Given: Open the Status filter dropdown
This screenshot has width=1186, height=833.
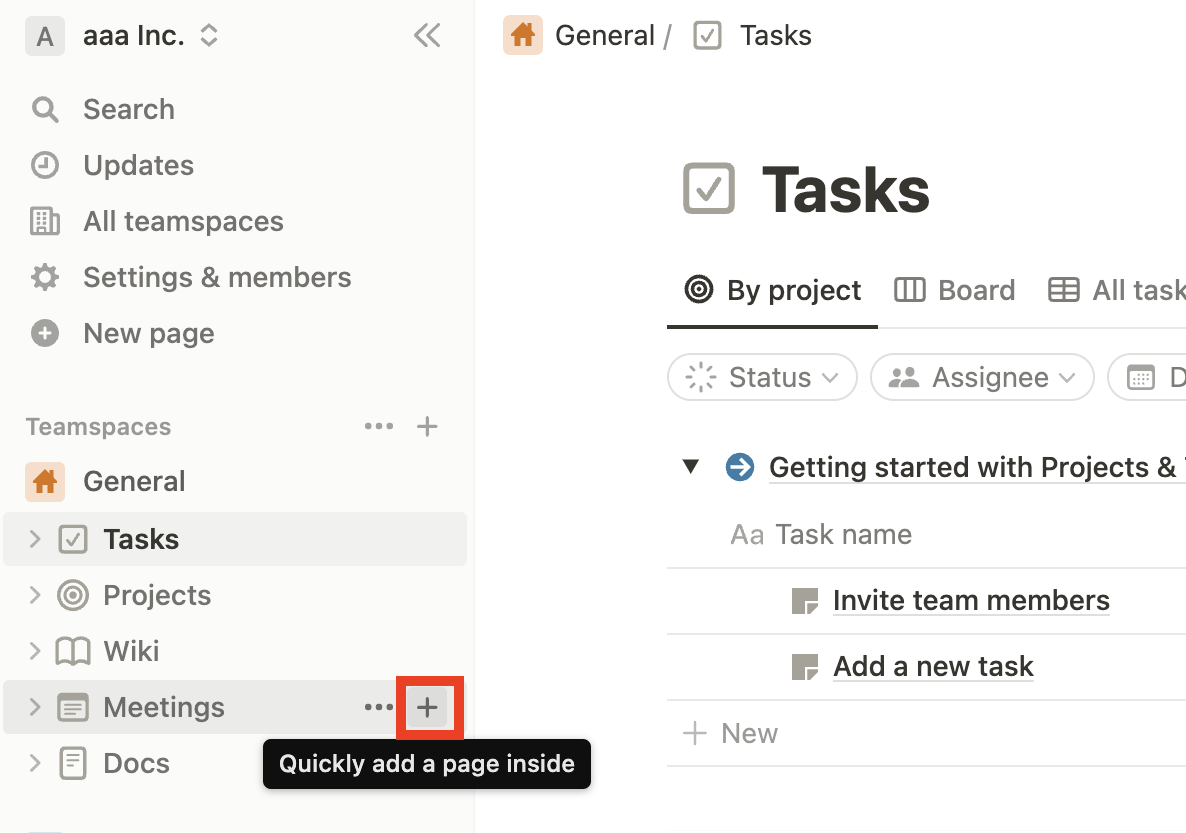Looking at the screenshot, I should [762, 377].
